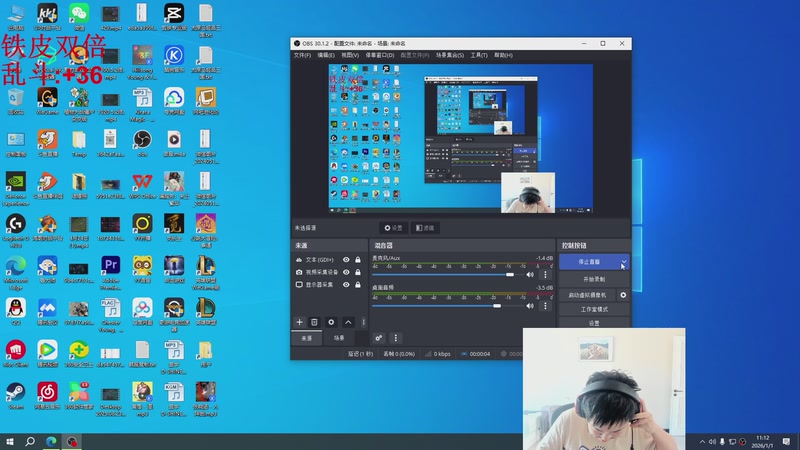Open Sources toolbar three-dot overflow
Image resolution: width=800 pixels, height=450 pixels.
363,322
